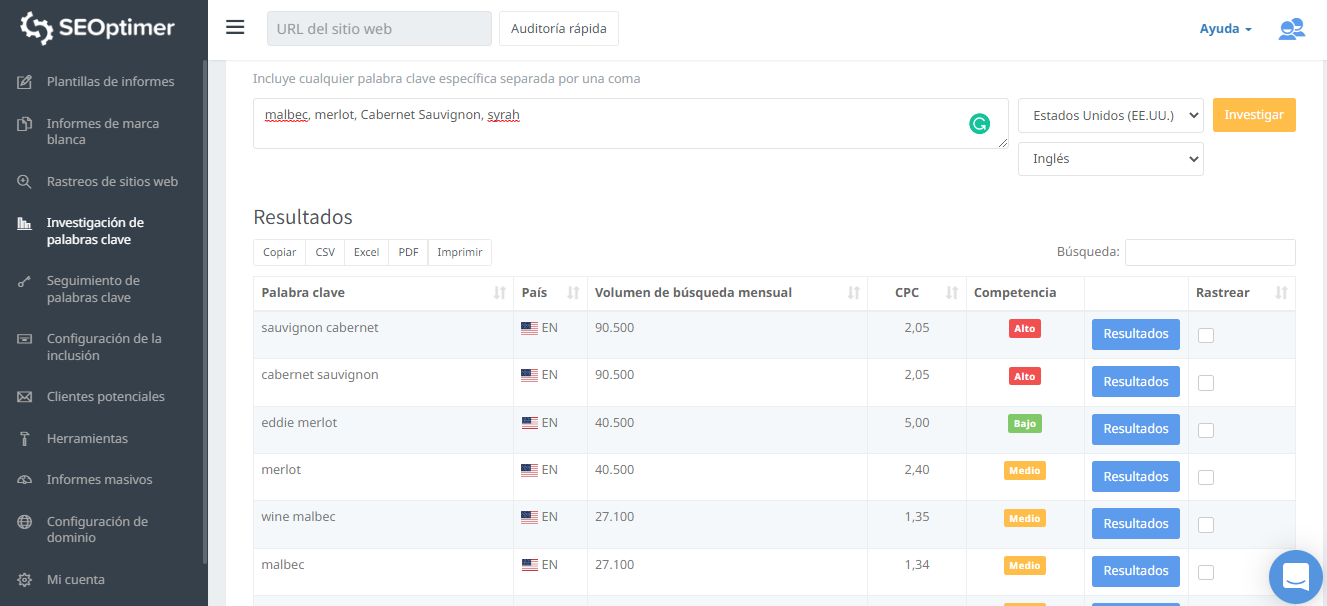
Task: Sort by Volumen de búsqueda mensual
Action: (853, 293)
